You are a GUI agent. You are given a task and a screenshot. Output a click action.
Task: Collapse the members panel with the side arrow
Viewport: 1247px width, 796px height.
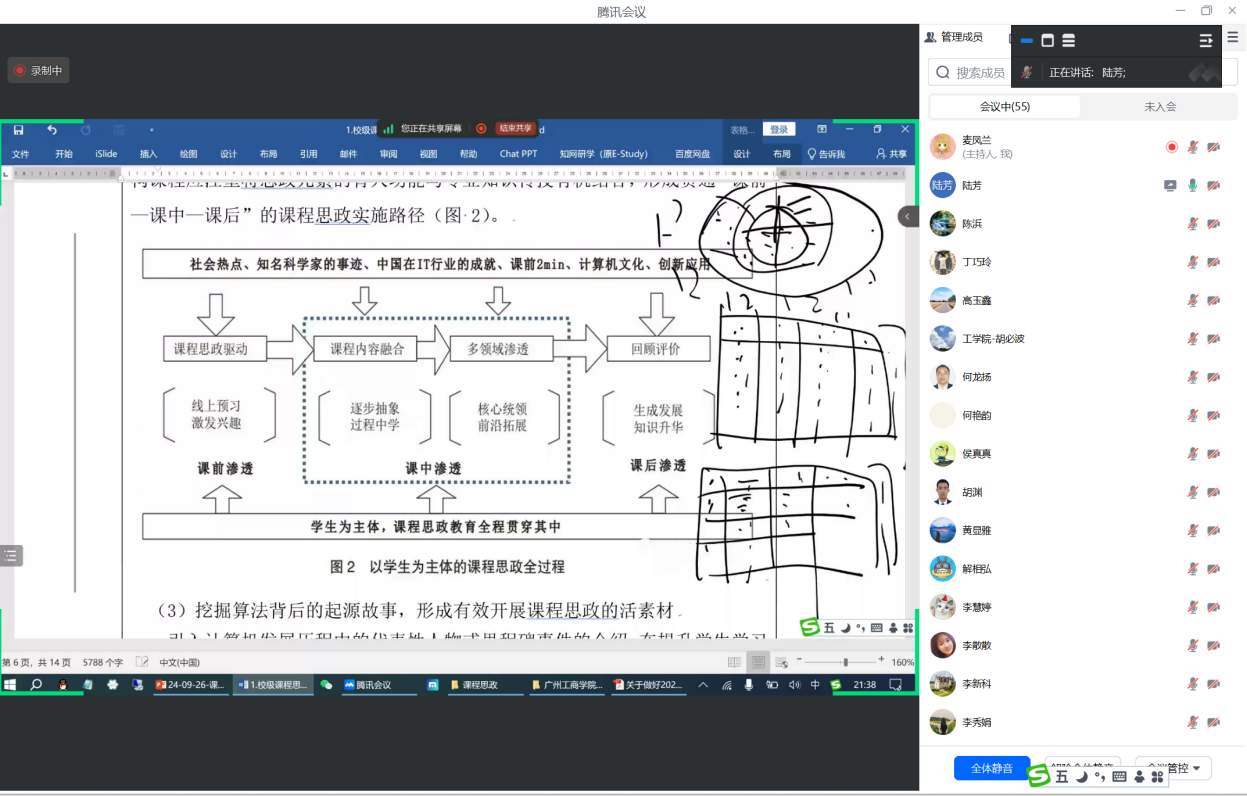pos(908,216)
